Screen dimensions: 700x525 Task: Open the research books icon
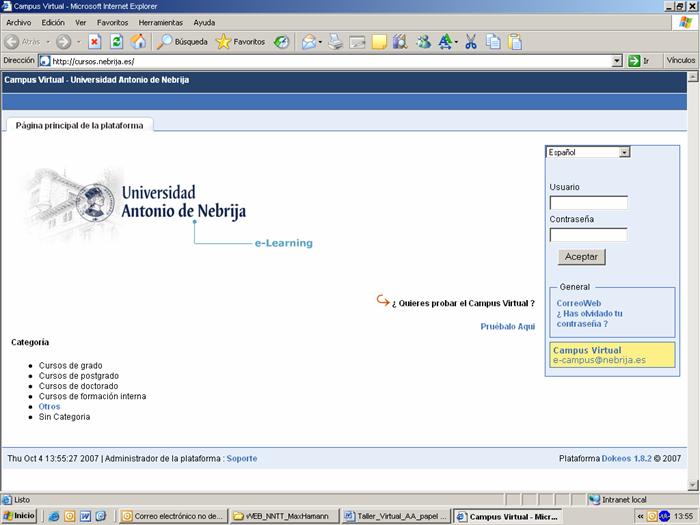point(400,42)
